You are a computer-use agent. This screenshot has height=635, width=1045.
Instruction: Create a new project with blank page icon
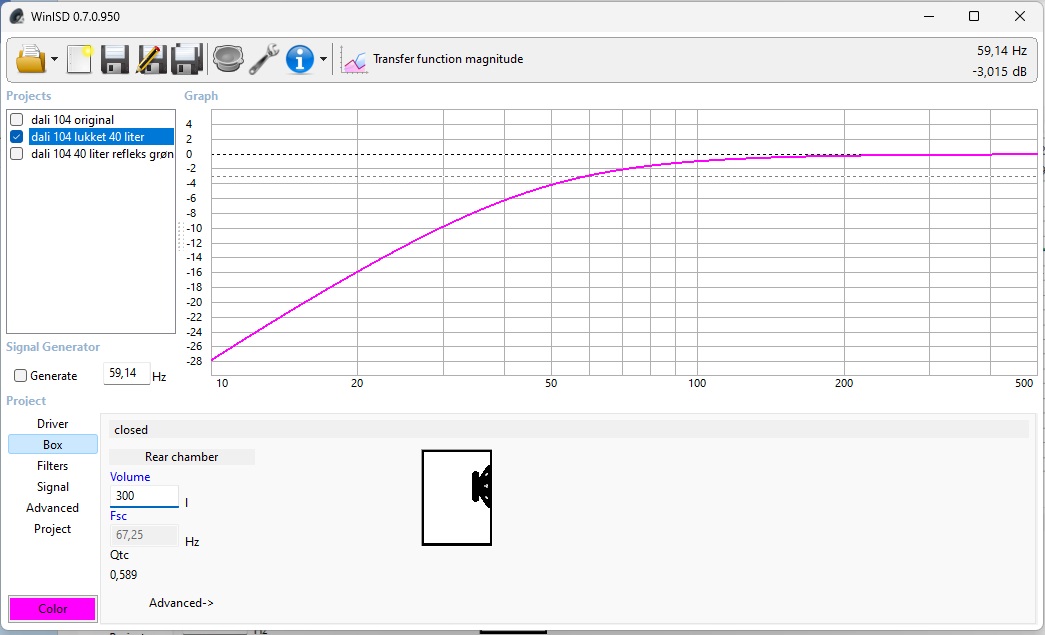[x=79, y=59]
